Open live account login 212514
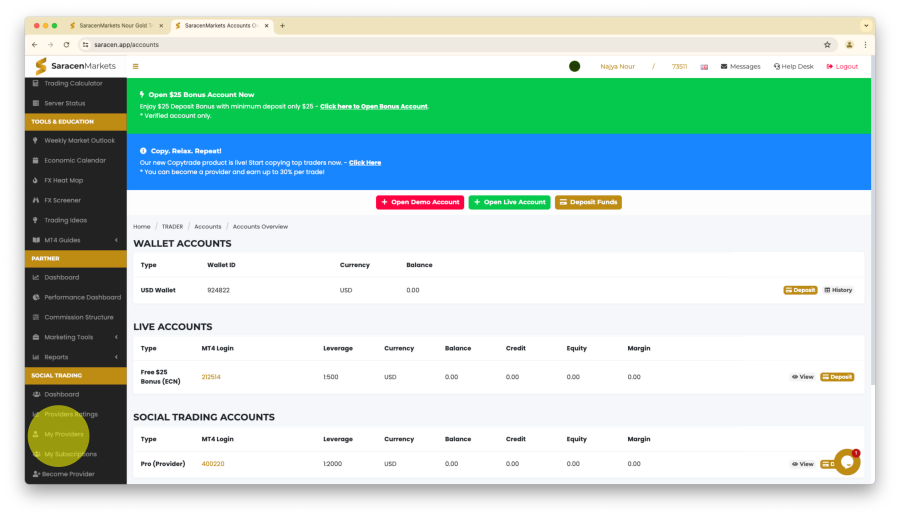The width and height of the screenshot is (900, 517). point(211,378)
